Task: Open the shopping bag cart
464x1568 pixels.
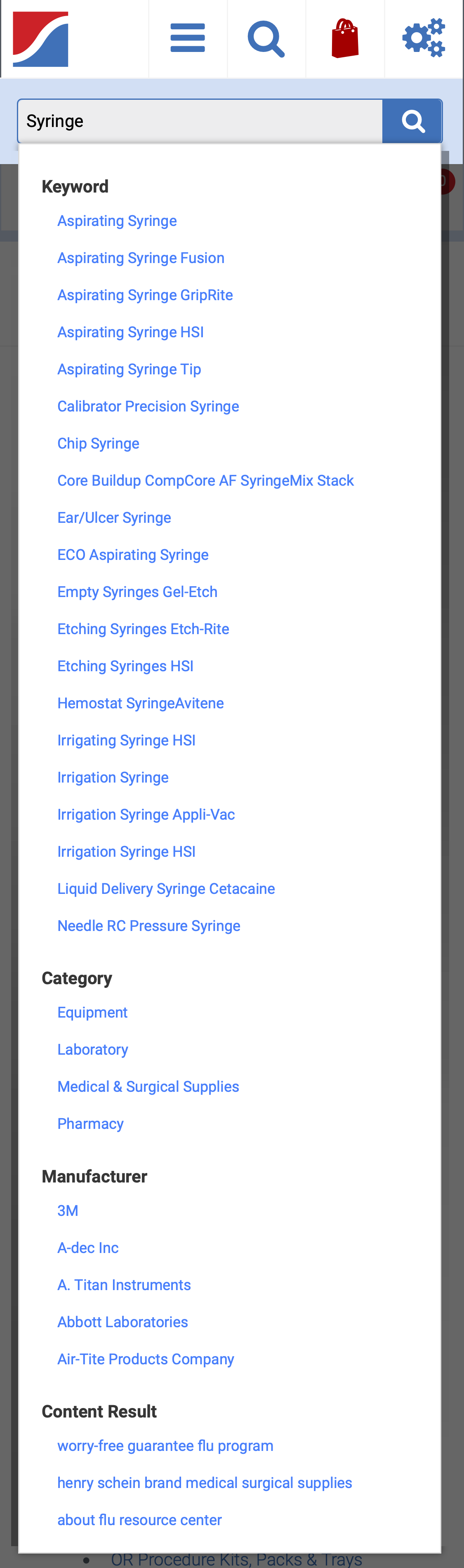Action: tap(345, 38)
